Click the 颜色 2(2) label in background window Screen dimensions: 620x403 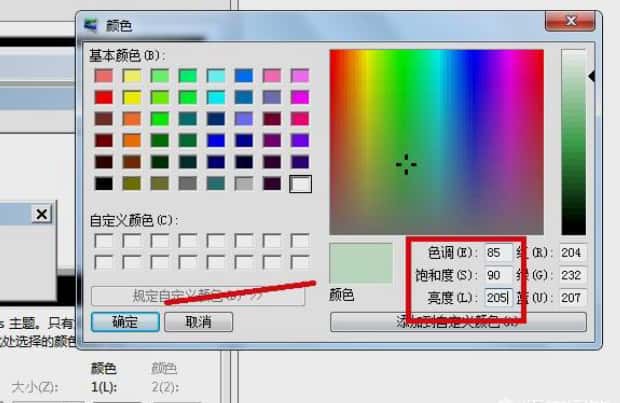point(165,378)
